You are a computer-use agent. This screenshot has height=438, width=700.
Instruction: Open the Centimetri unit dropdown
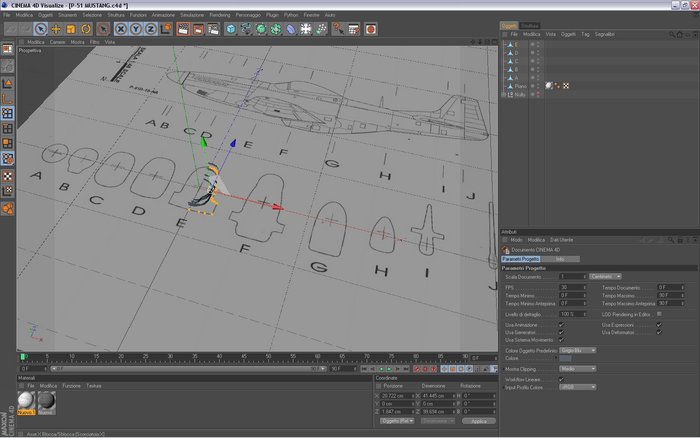[604, 276]
